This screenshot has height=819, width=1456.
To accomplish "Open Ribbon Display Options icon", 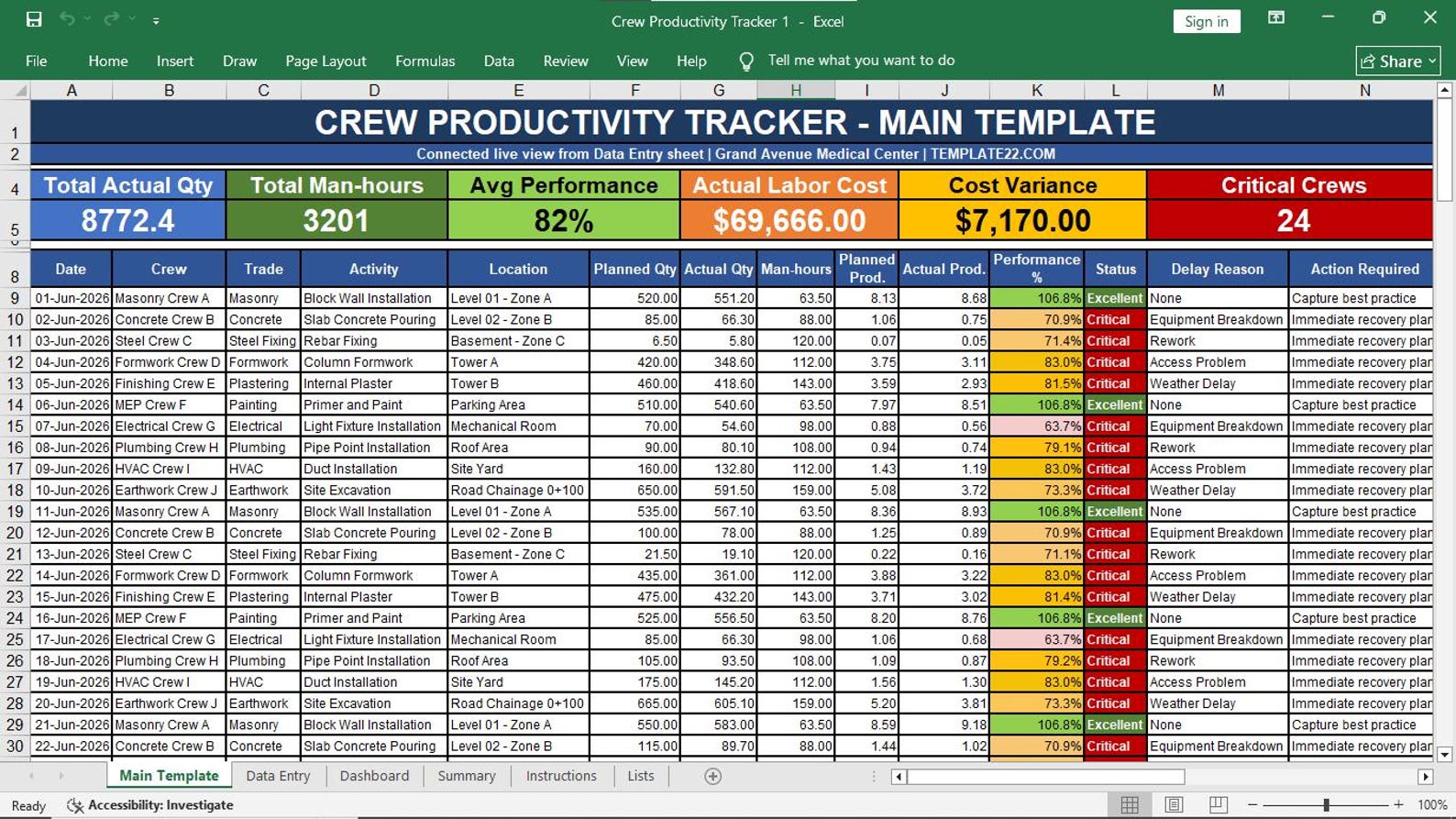I will [x=1275, y=18].
